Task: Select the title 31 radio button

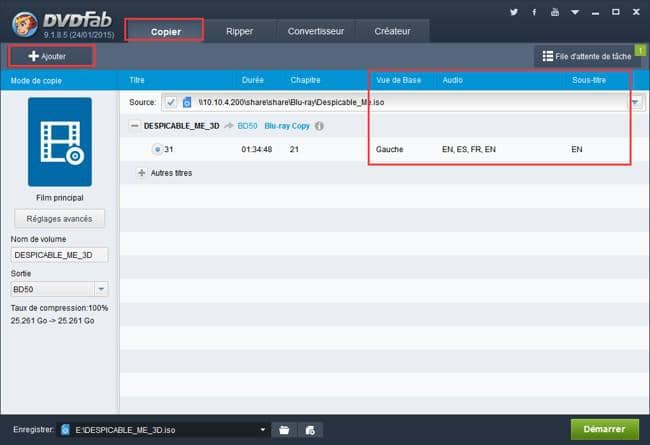Action: (157, 149)
